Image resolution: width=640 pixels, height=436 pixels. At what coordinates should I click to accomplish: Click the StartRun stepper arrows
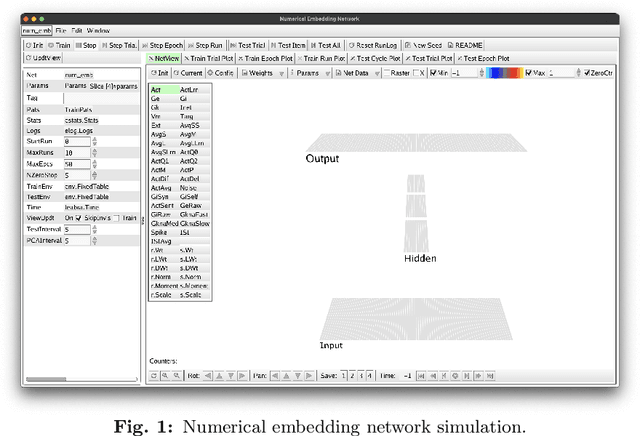pos(95,141)
